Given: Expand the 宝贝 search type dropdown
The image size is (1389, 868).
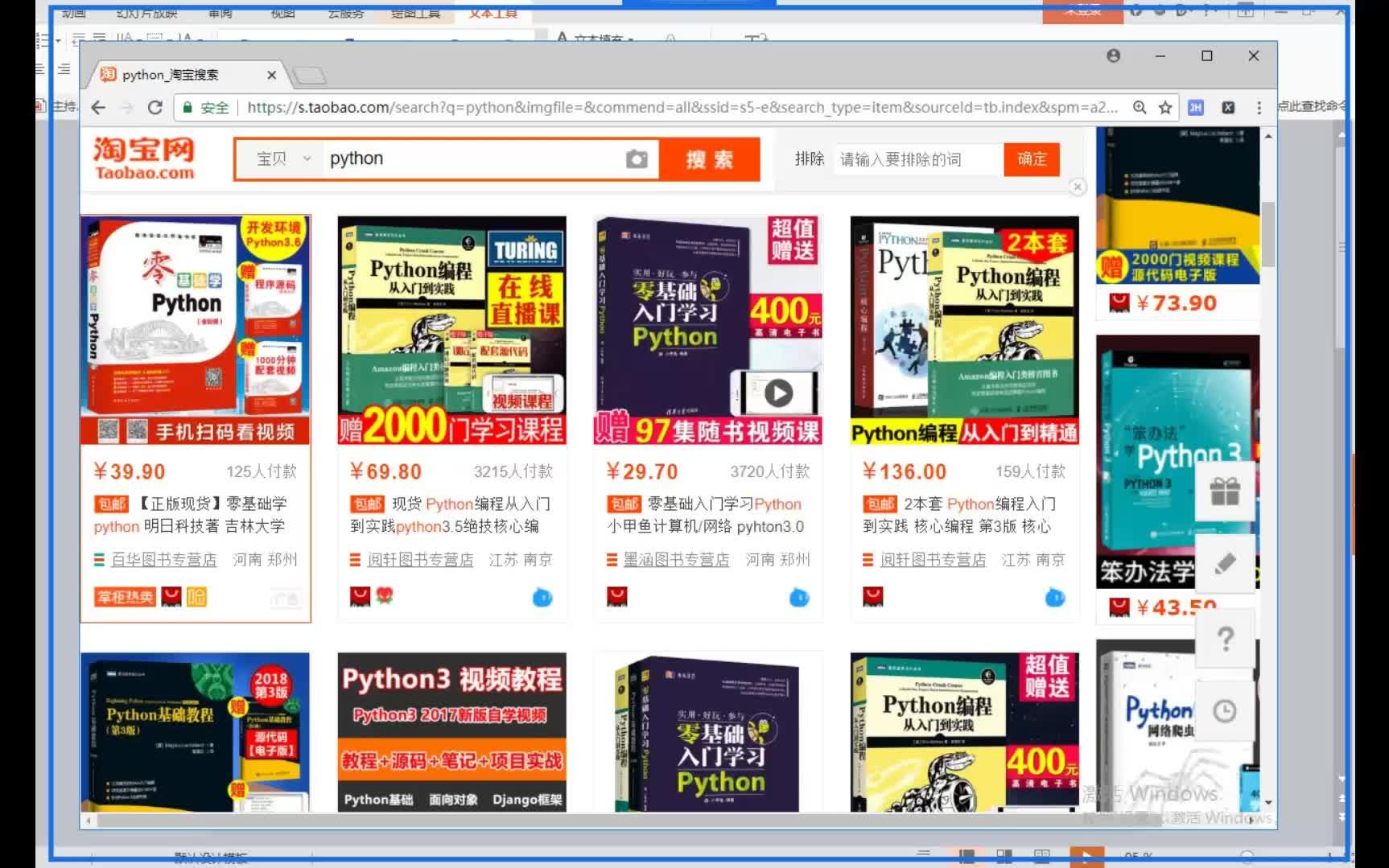Looking at the screenshot, I should click(x=283, y=159).
